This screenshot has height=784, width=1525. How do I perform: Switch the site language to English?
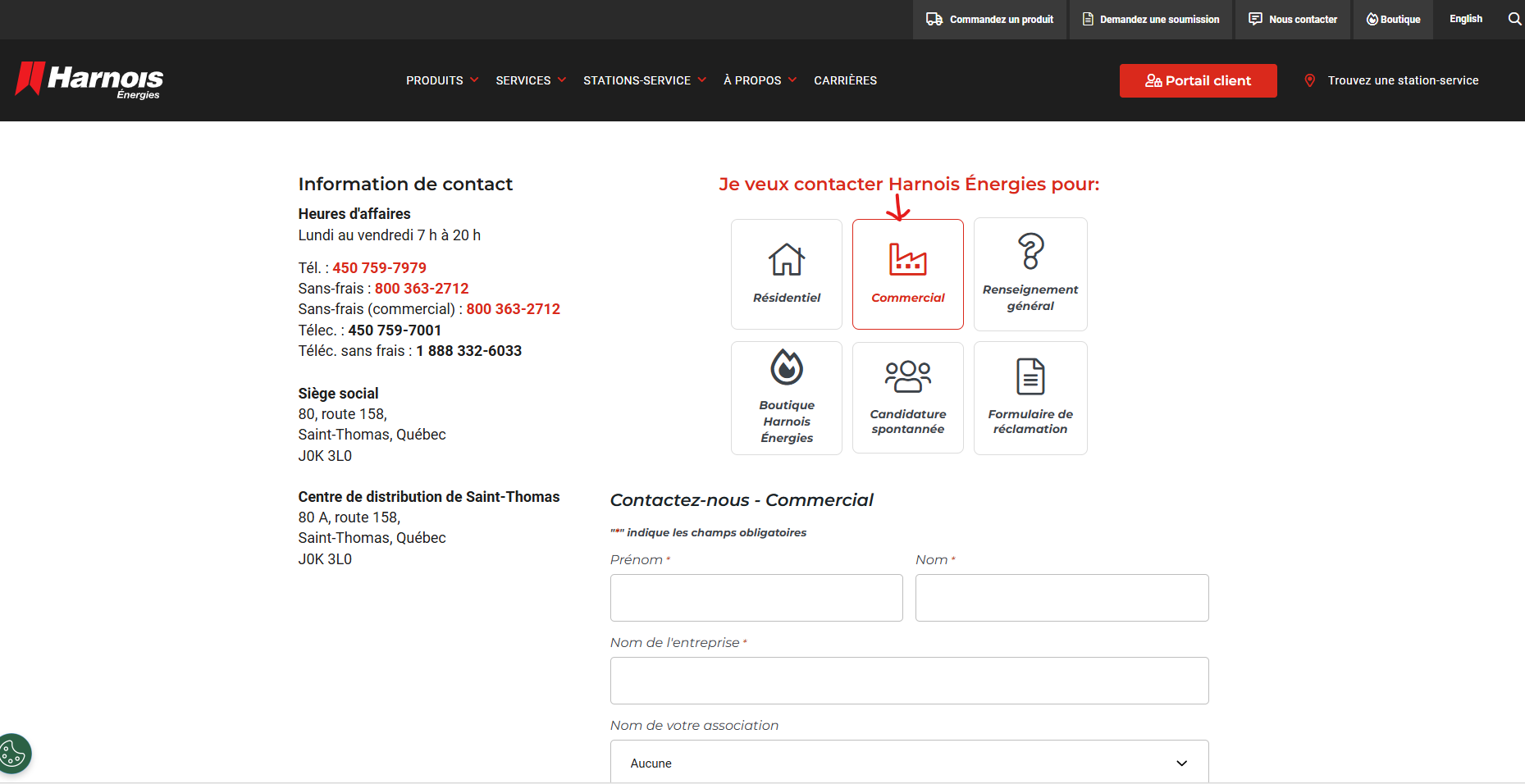tap(1465, 19)
